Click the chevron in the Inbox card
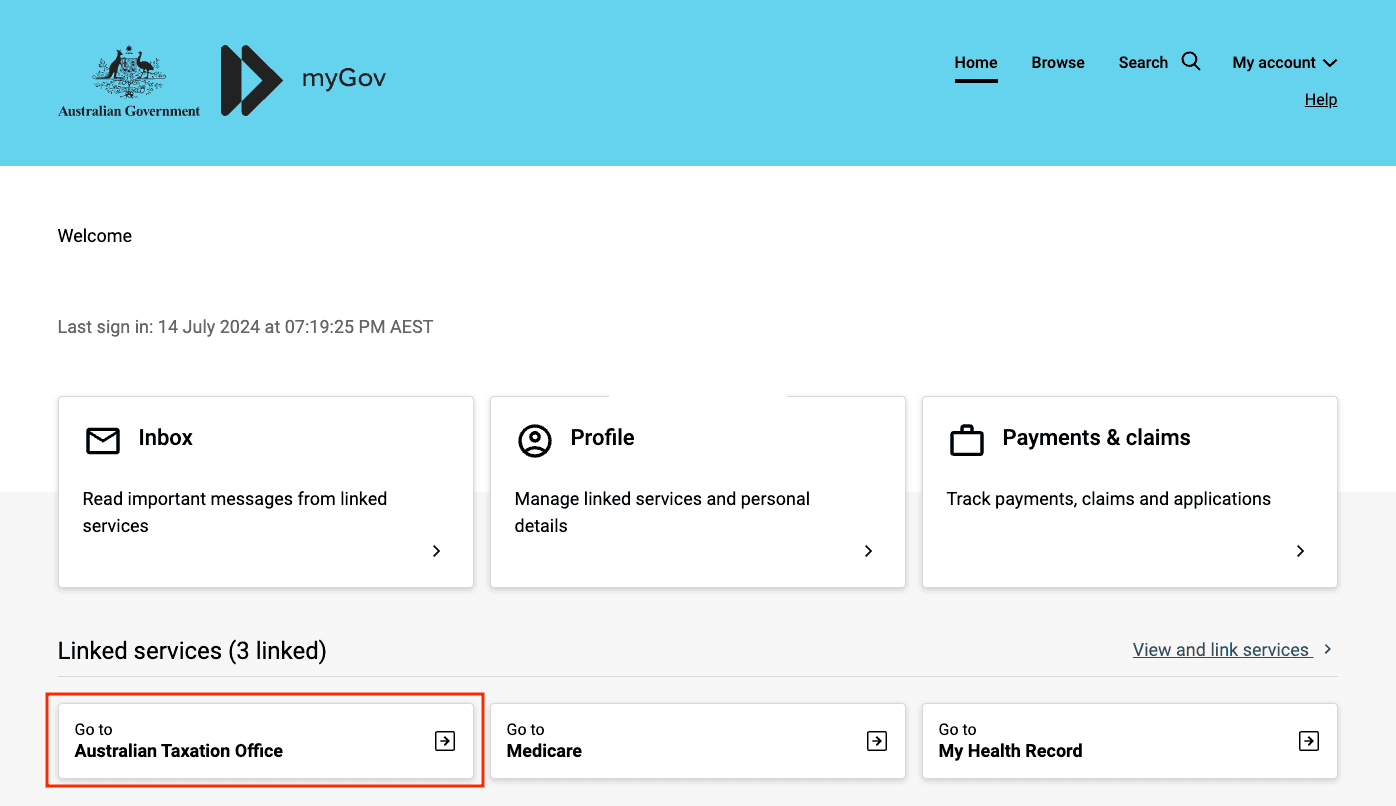Image resolution: width=1396 pixels, height=806 pixels. (x=436, y=551)
